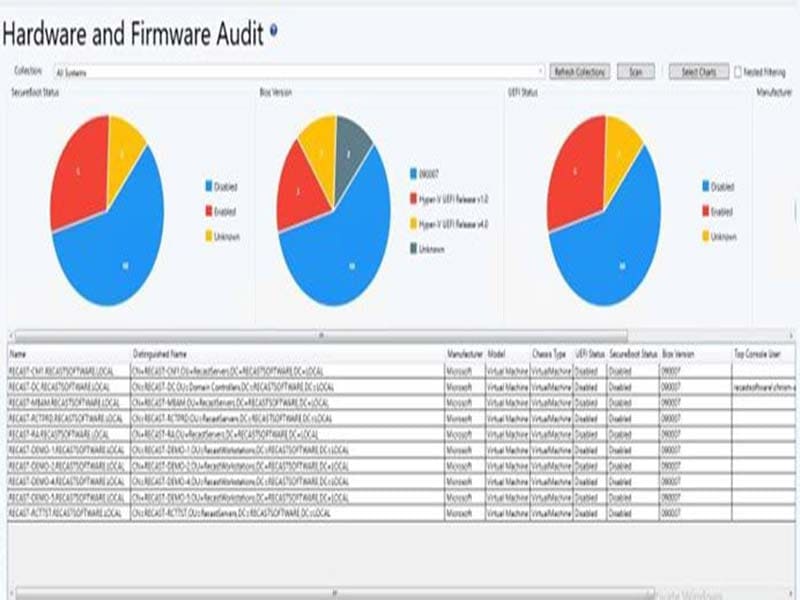800x600 pixels.
Task: Click the blue Disabled legend swatch for UEFI Status
Action: tap(706, 186)
